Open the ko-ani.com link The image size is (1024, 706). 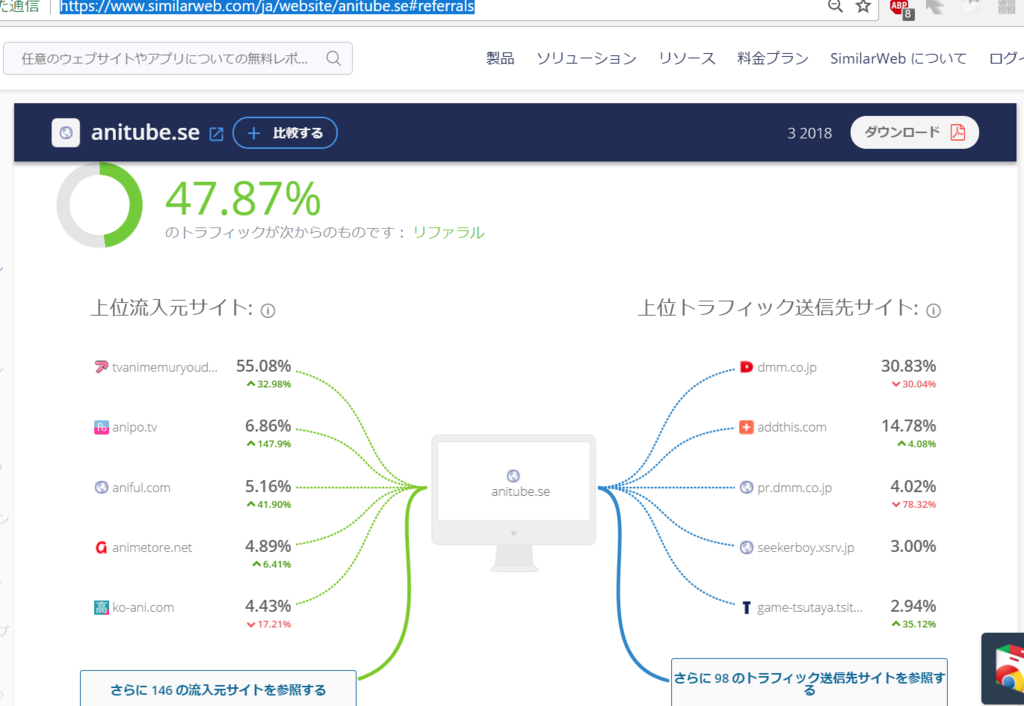point(143,607)
